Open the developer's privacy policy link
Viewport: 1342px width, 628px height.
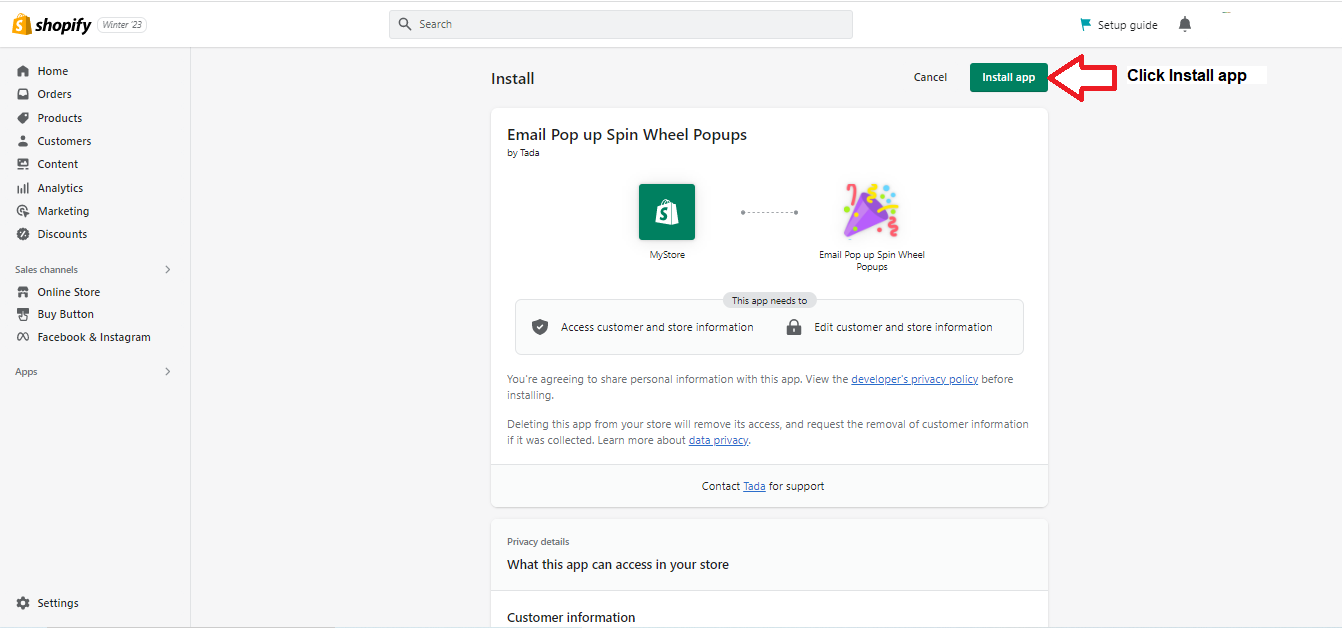point(915,380)
